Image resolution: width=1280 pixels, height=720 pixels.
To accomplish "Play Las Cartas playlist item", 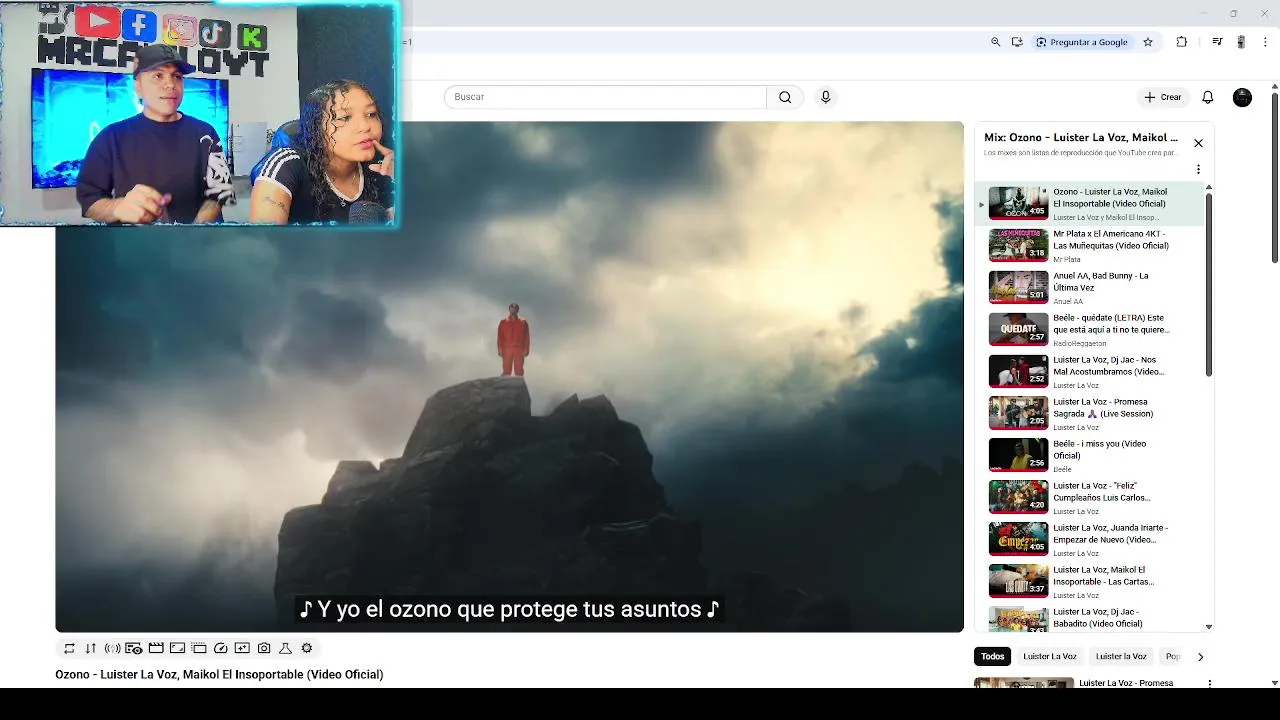I will pyautogui.click(x=1090, y=581).
